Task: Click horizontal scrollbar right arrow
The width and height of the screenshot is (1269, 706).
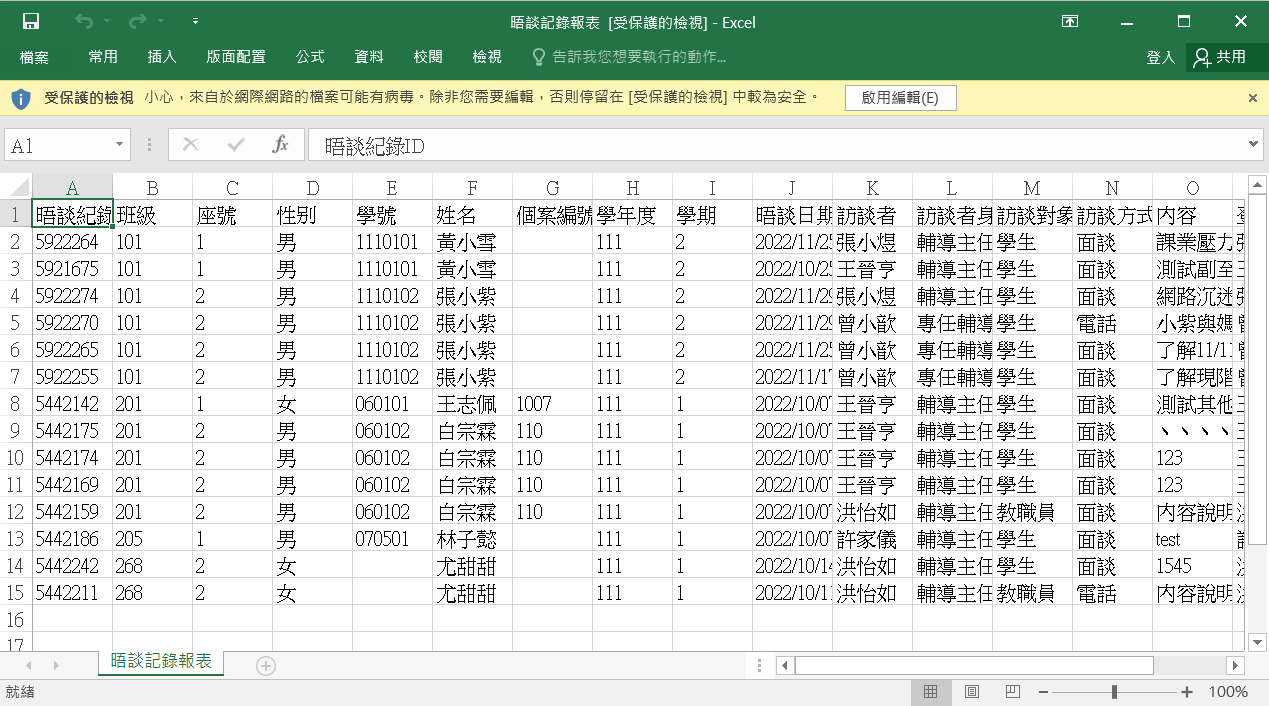Action: pyautogui.click(x=1236, y=665)
